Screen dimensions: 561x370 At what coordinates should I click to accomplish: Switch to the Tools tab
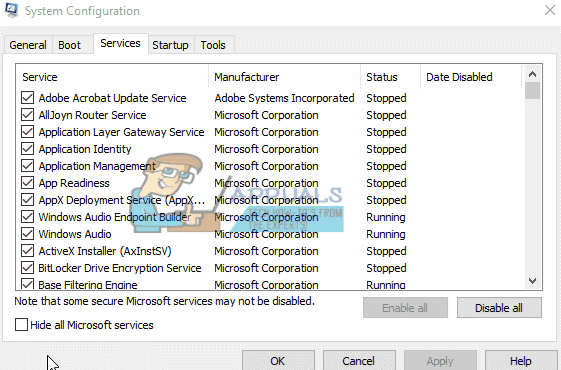214,45
